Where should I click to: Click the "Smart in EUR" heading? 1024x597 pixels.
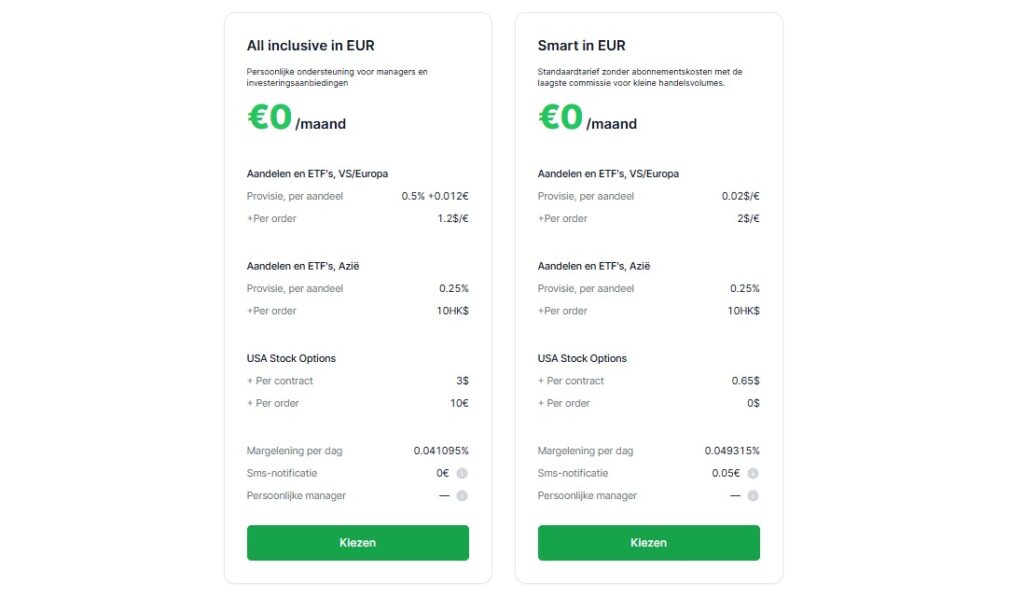[581, 46]
